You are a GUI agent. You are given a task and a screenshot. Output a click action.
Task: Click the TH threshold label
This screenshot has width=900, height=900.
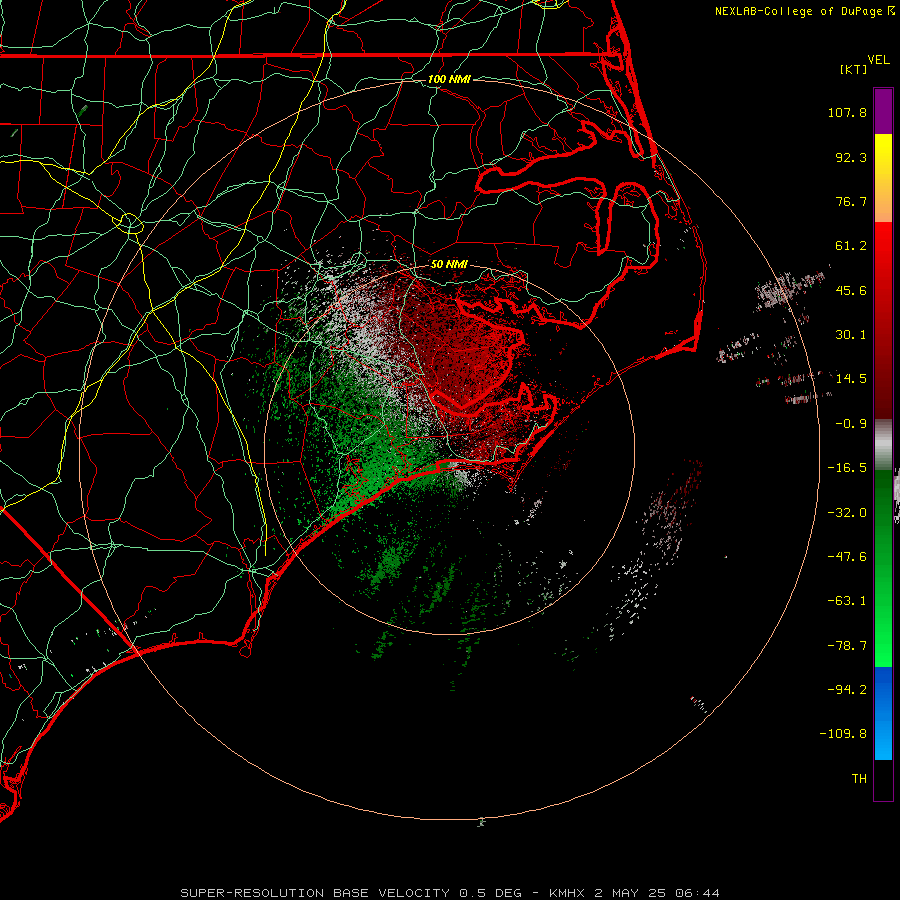point(859,779)
